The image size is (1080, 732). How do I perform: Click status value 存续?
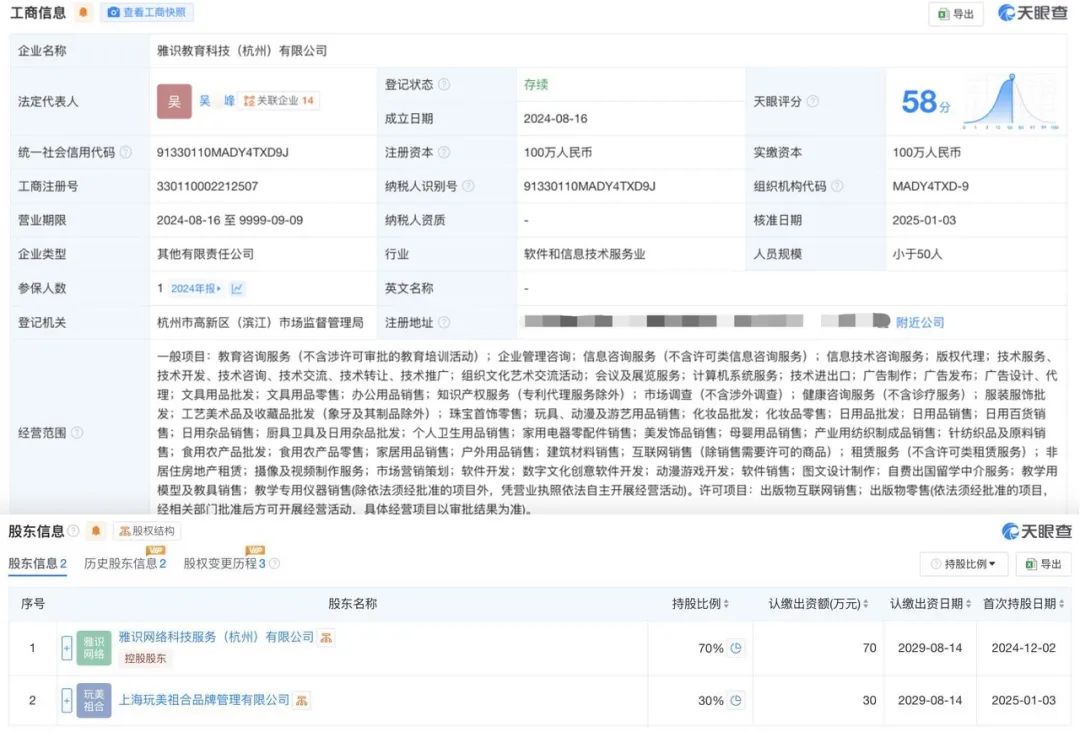click(536, 84)
